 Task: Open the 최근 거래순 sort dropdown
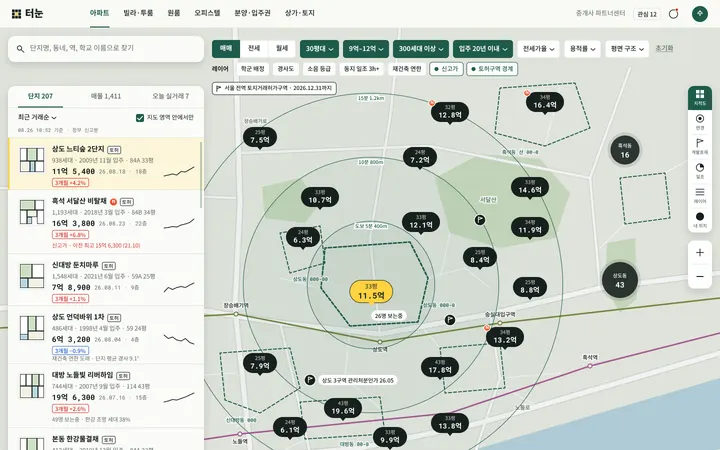coord(37,118)
